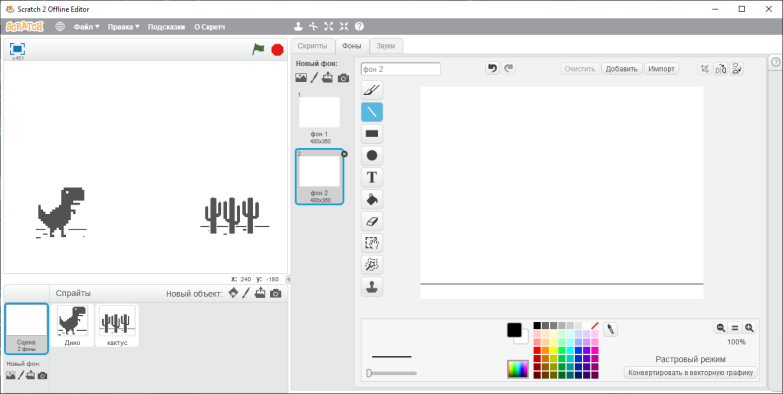The height and width of the screenshot is (394, 783).
Task: Click the green flag to start
Action: click(258, 49)
